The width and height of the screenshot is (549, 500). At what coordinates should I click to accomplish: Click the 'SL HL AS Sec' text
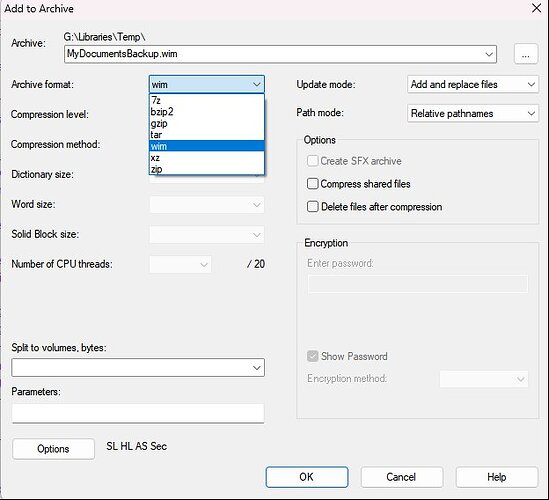click(137, 446)
